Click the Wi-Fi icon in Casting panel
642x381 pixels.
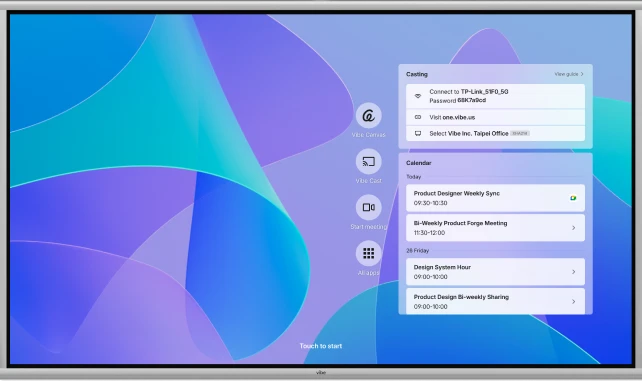point(418,96)
